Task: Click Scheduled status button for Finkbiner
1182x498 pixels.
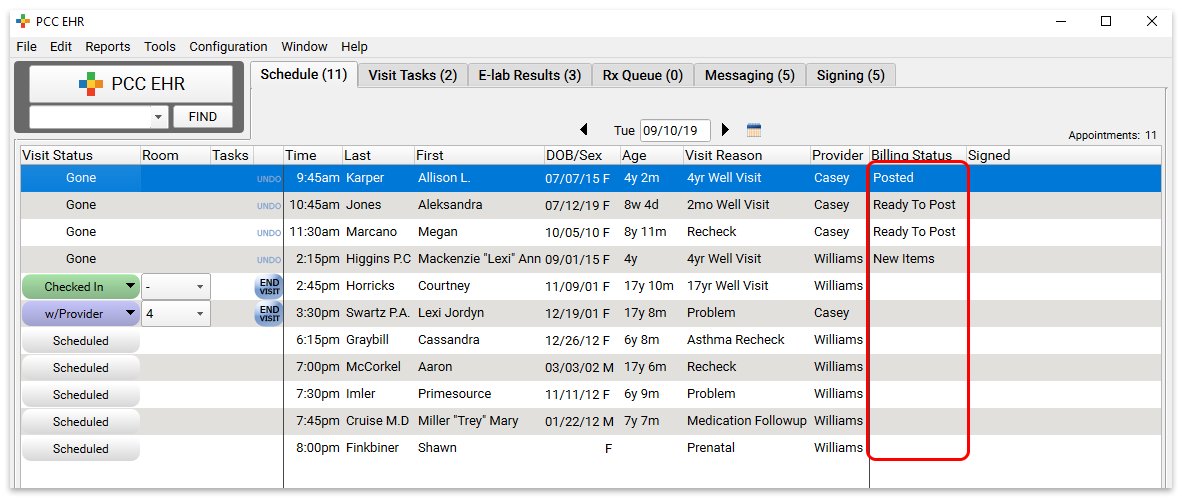Action: tap(81, 449)
